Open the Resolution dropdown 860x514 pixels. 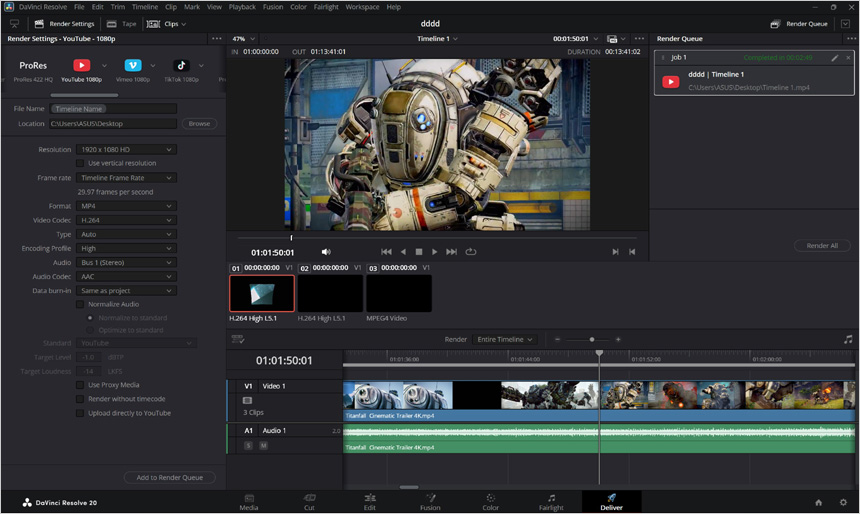click(126, 149)
